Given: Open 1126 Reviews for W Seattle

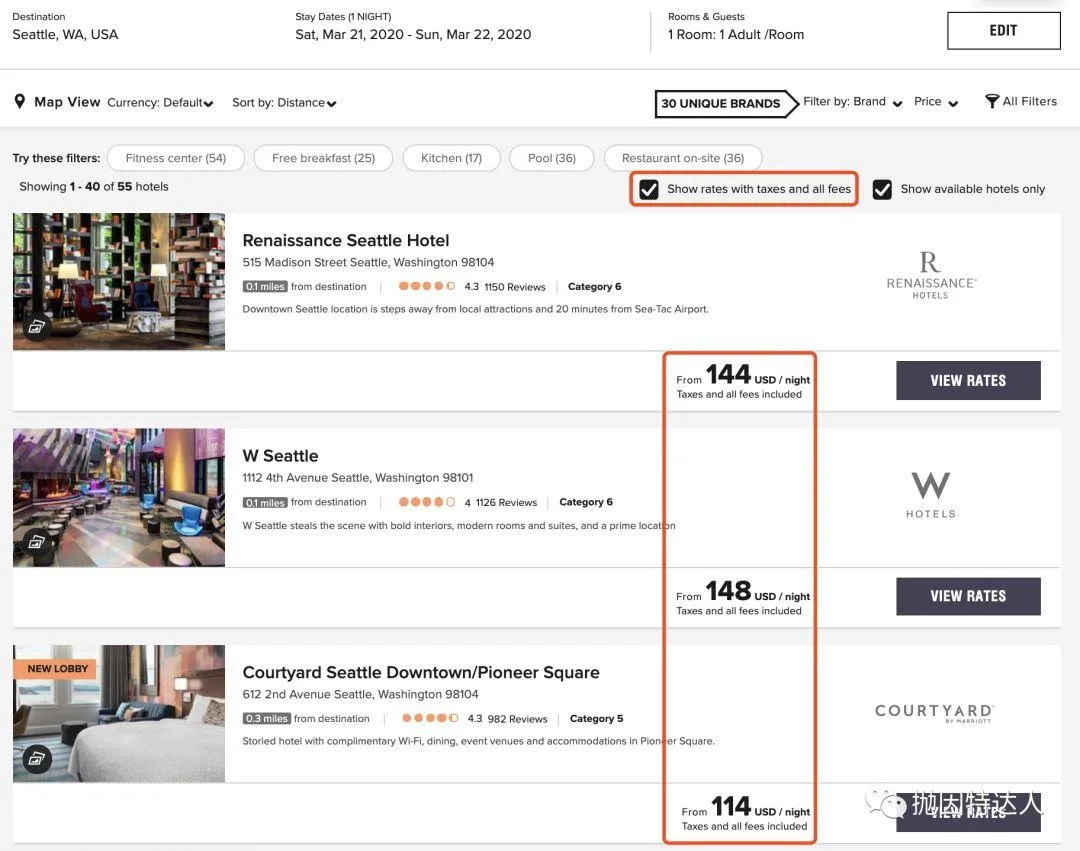Looking at the screenshot, I should (x=506, y=503).
